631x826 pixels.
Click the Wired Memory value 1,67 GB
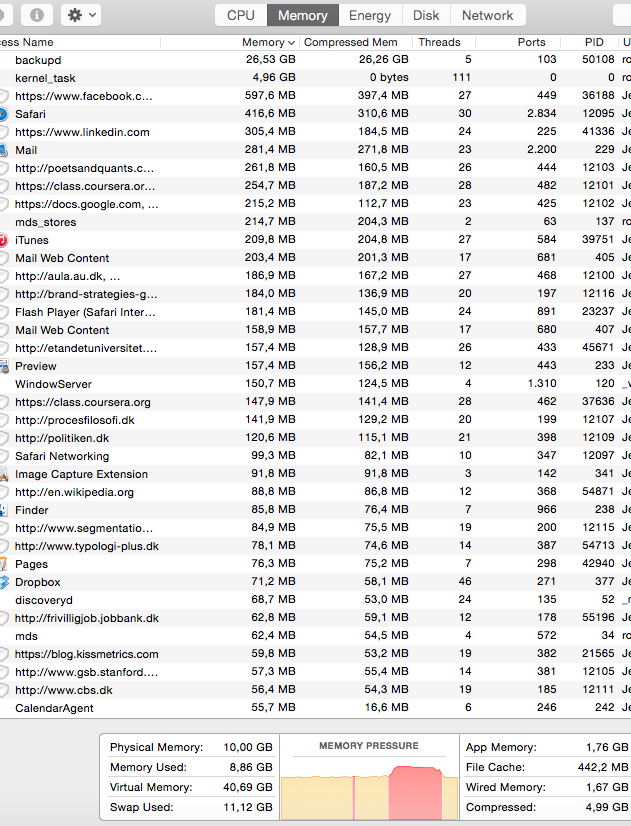(607, 787)
